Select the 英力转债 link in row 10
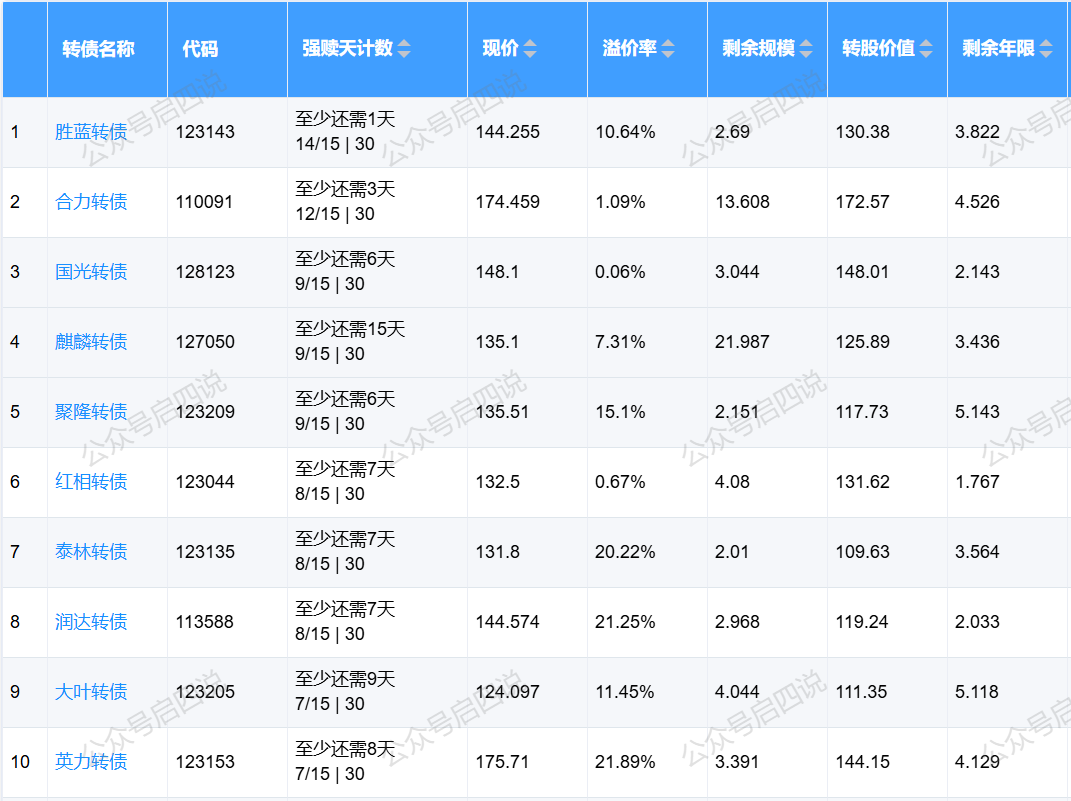Screen dimensions: 1071x801 [x=91, y=762]
